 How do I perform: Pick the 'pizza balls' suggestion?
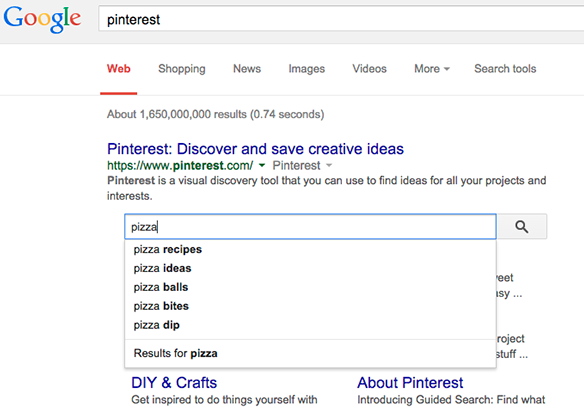[310, 287]
